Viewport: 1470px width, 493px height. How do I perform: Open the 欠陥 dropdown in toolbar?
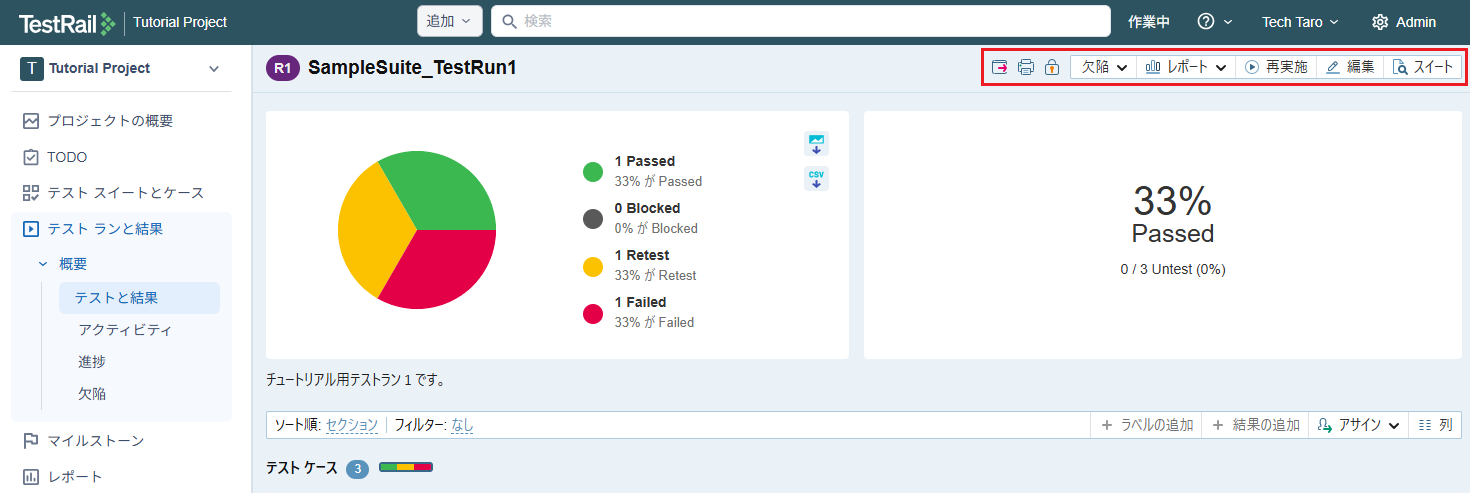coord(1104,67)
